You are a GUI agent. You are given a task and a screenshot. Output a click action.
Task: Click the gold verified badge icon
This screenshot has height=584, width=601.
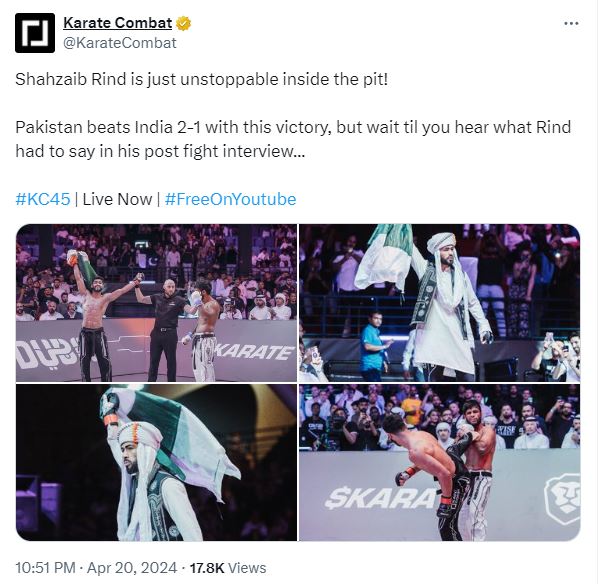click(x=183, y=23)
